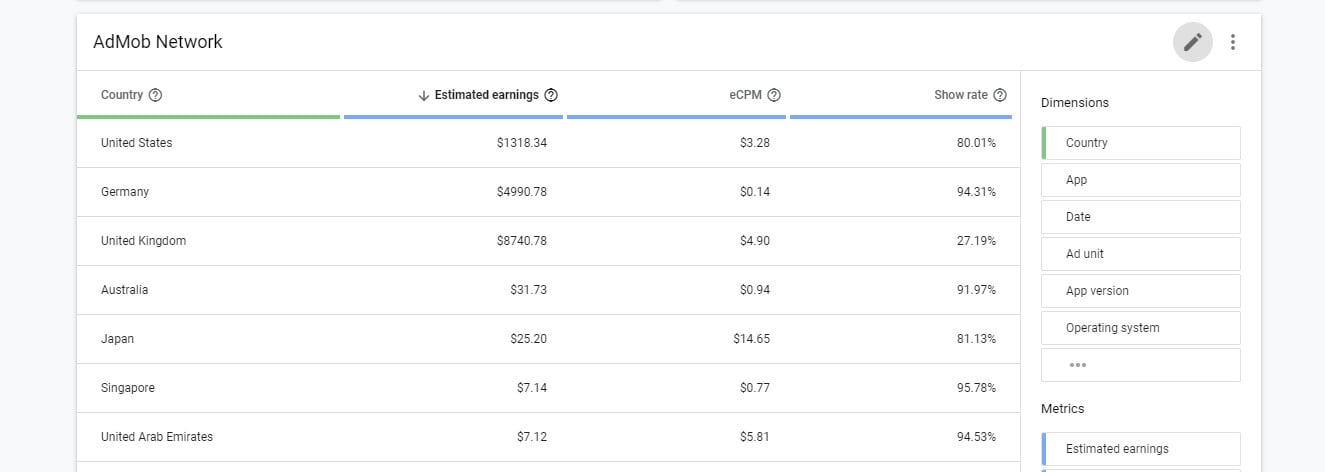Sort table by Country column header
1325x472 pixels.
coord(122,95)
